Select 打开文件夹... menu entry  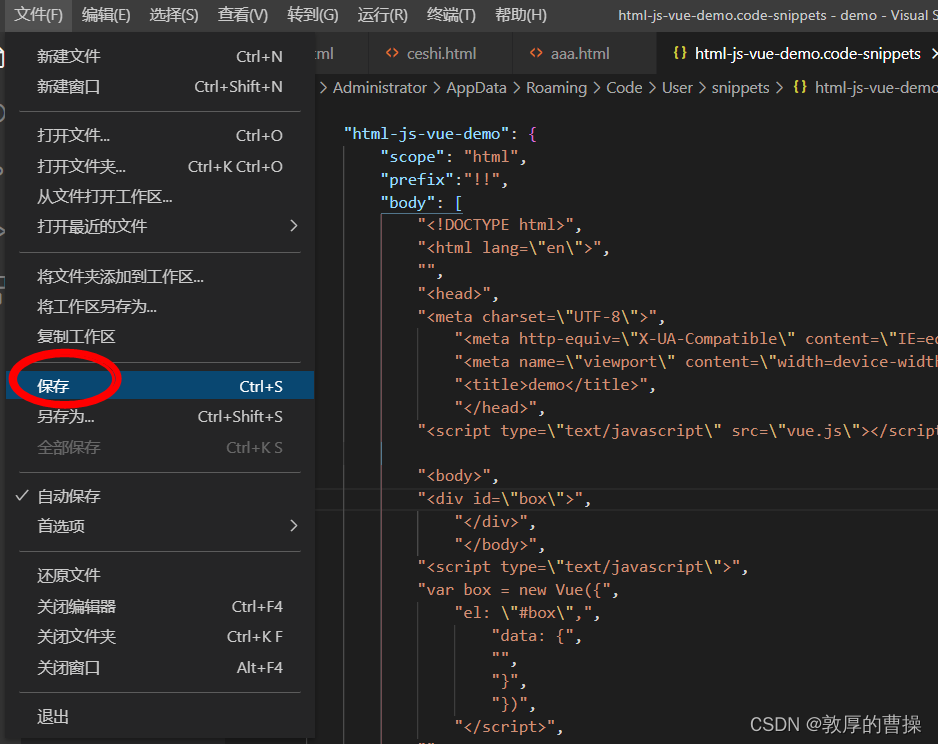(x=160, y=166)
